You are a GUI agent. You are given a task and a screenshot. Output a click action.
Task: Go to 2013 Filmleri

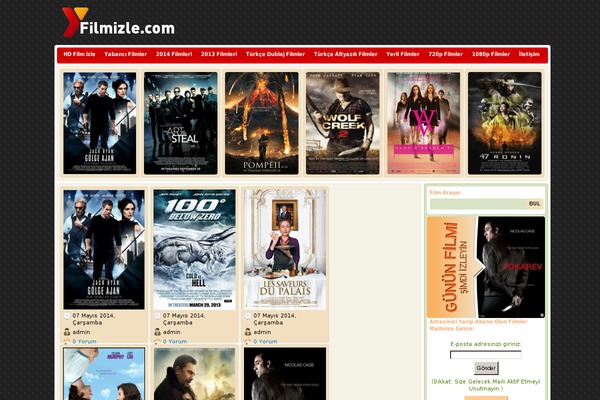219,54
